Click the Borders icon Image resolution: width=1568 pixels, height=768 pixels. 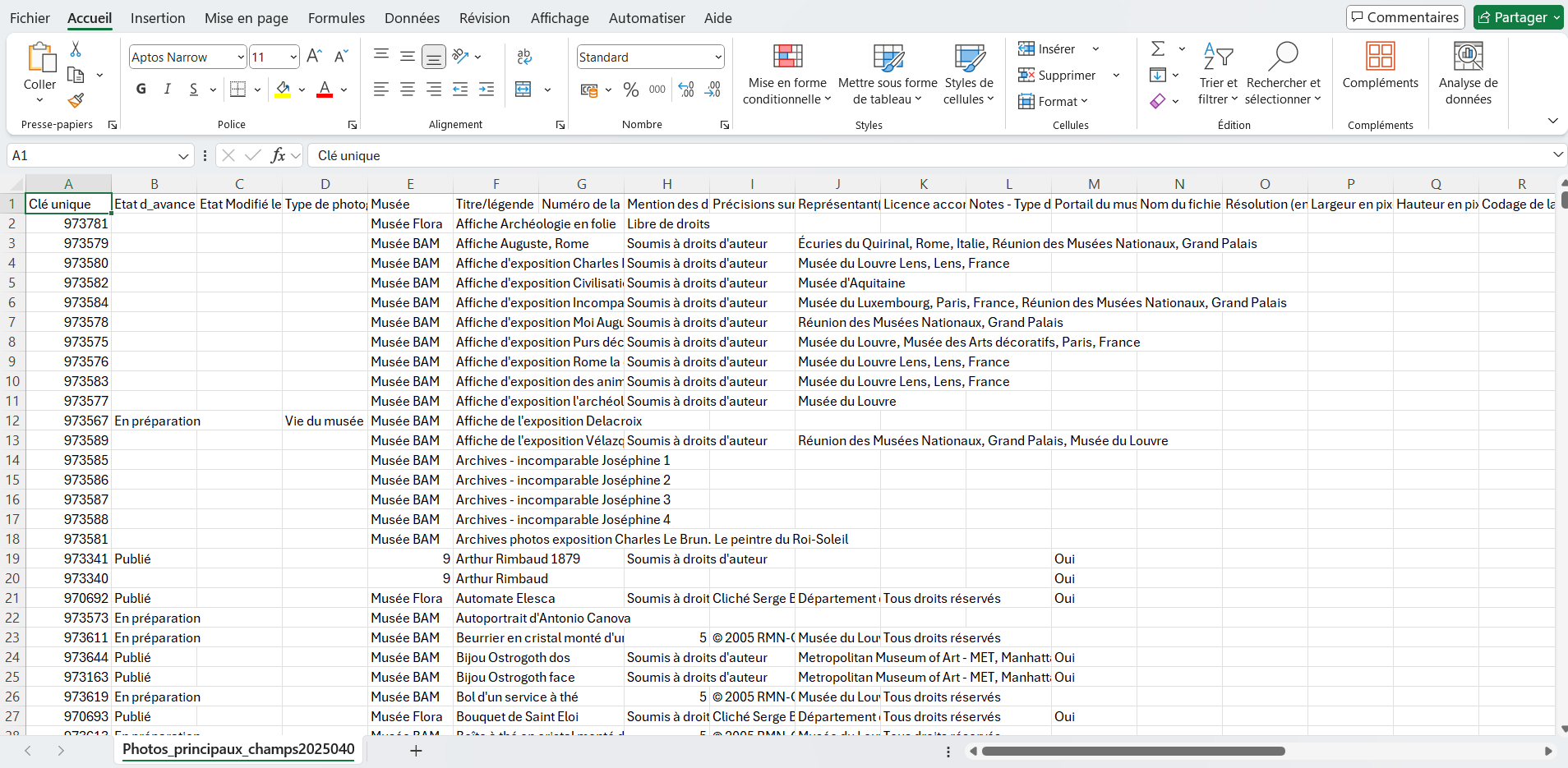(238, 90)
